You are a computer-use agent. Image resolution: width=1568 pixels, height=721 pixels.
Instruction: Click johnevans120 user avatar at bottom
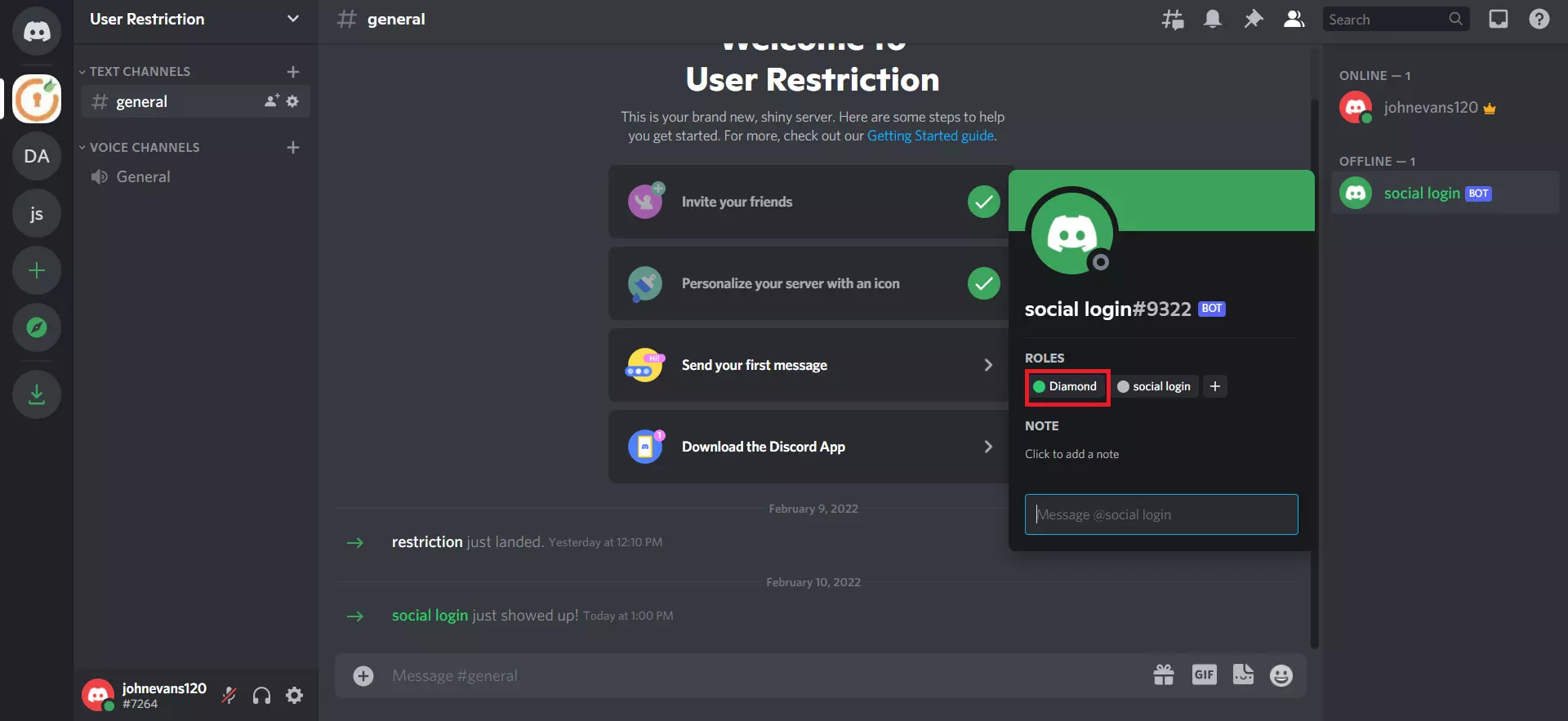pyautogui.click(x=98, y=695)
